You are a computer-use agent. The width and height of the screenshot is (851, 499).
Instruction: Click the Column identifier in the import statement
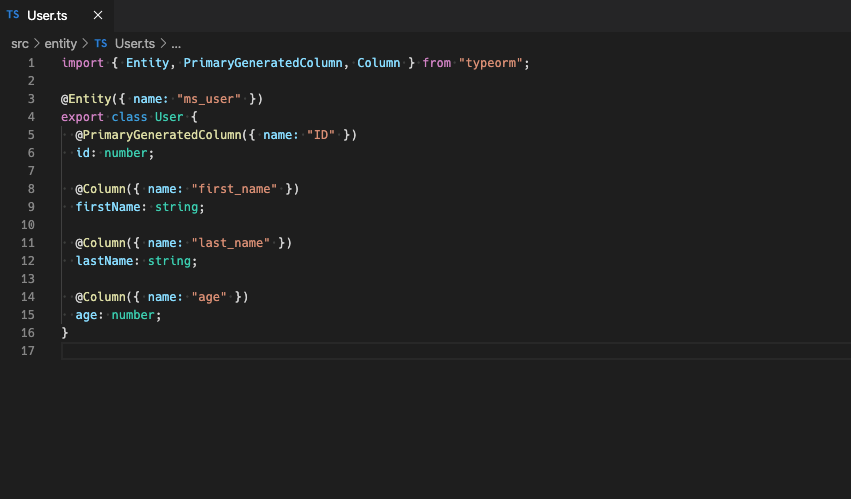pyautogui.click(x=378, y=63)
